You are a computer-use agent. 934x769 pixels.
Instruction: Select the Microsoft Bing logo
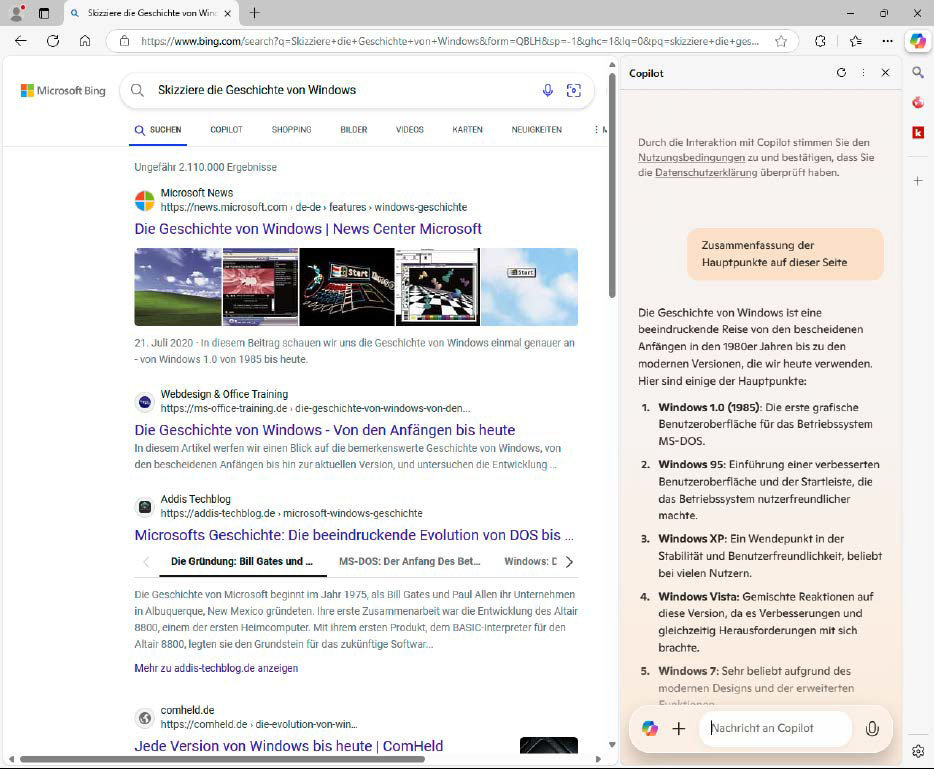(x=62, y=90)
